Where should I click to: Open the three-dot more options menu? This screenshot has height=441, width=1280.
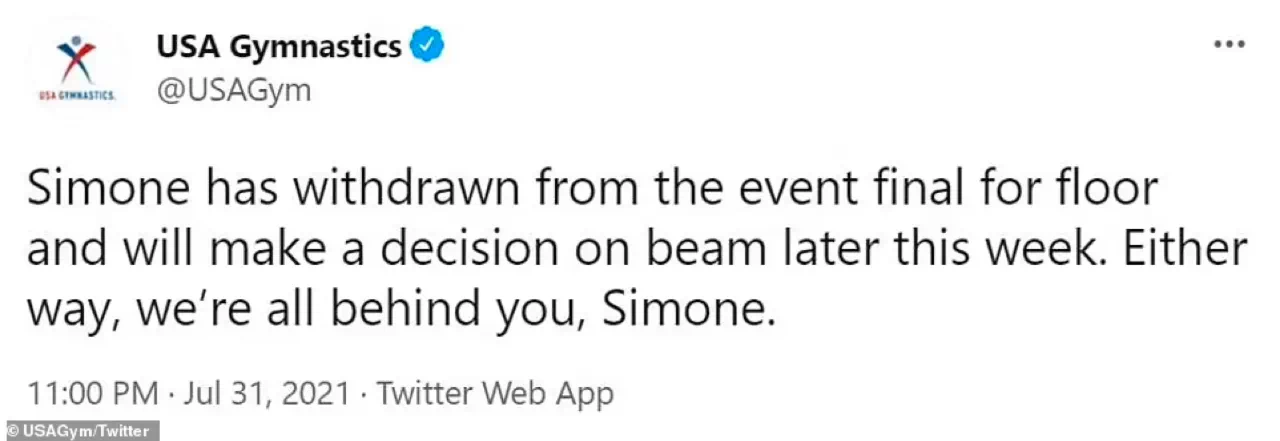point(1227,45)
